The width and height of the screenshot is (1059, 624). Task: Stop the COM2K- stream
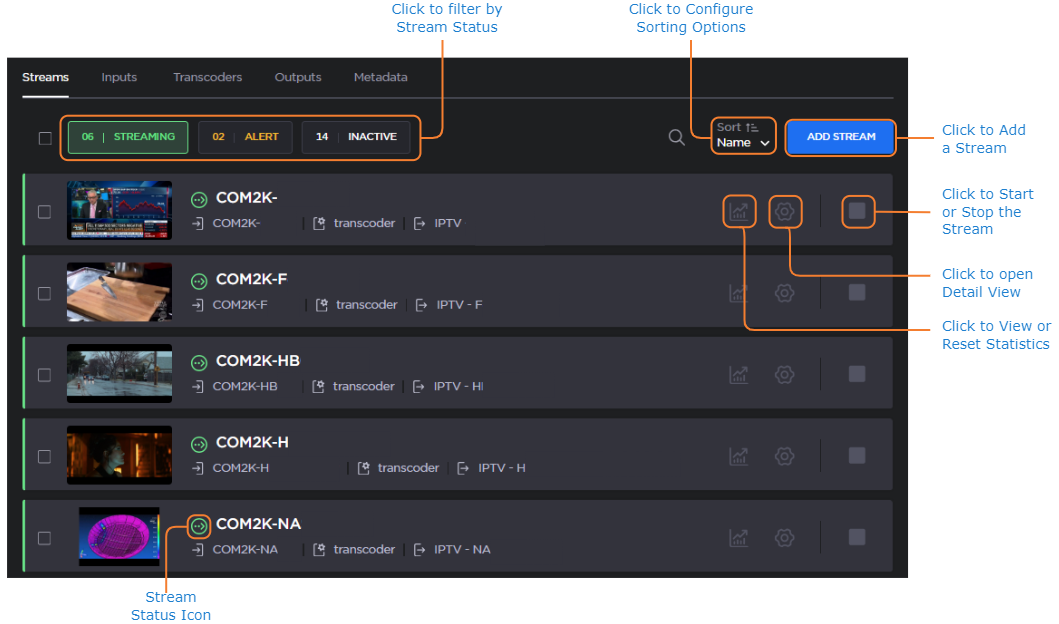857,211
